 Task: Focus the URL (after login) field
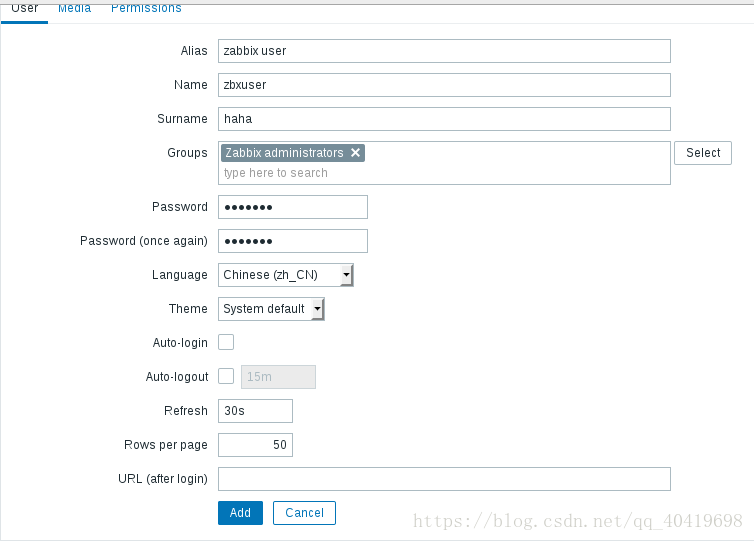444,479
